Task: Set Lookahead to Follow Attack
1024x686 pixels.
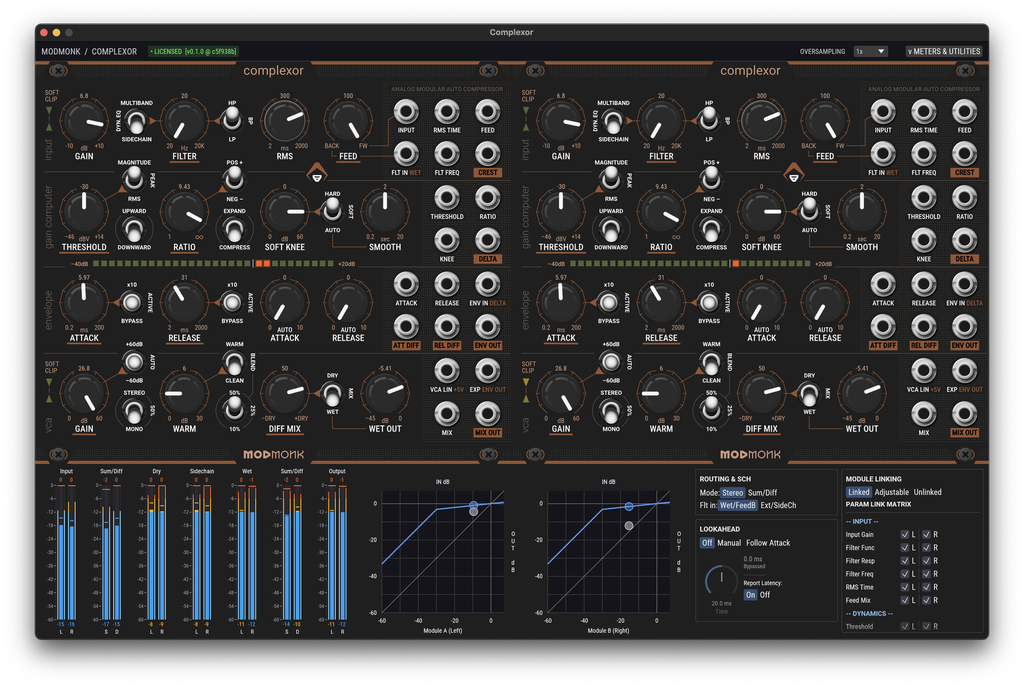Action: 768,543
